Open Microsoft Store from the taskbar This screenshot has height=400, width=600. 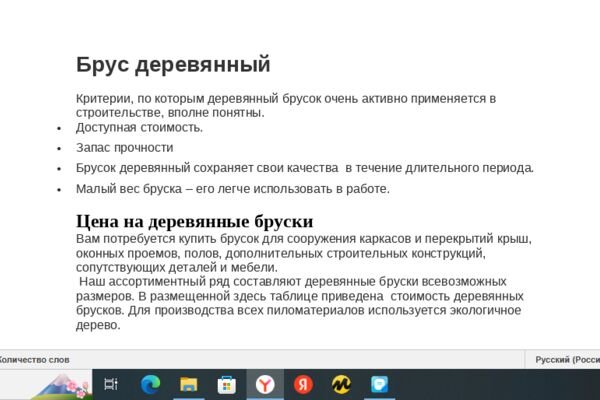pyautogui.click(x=227, y=385)
